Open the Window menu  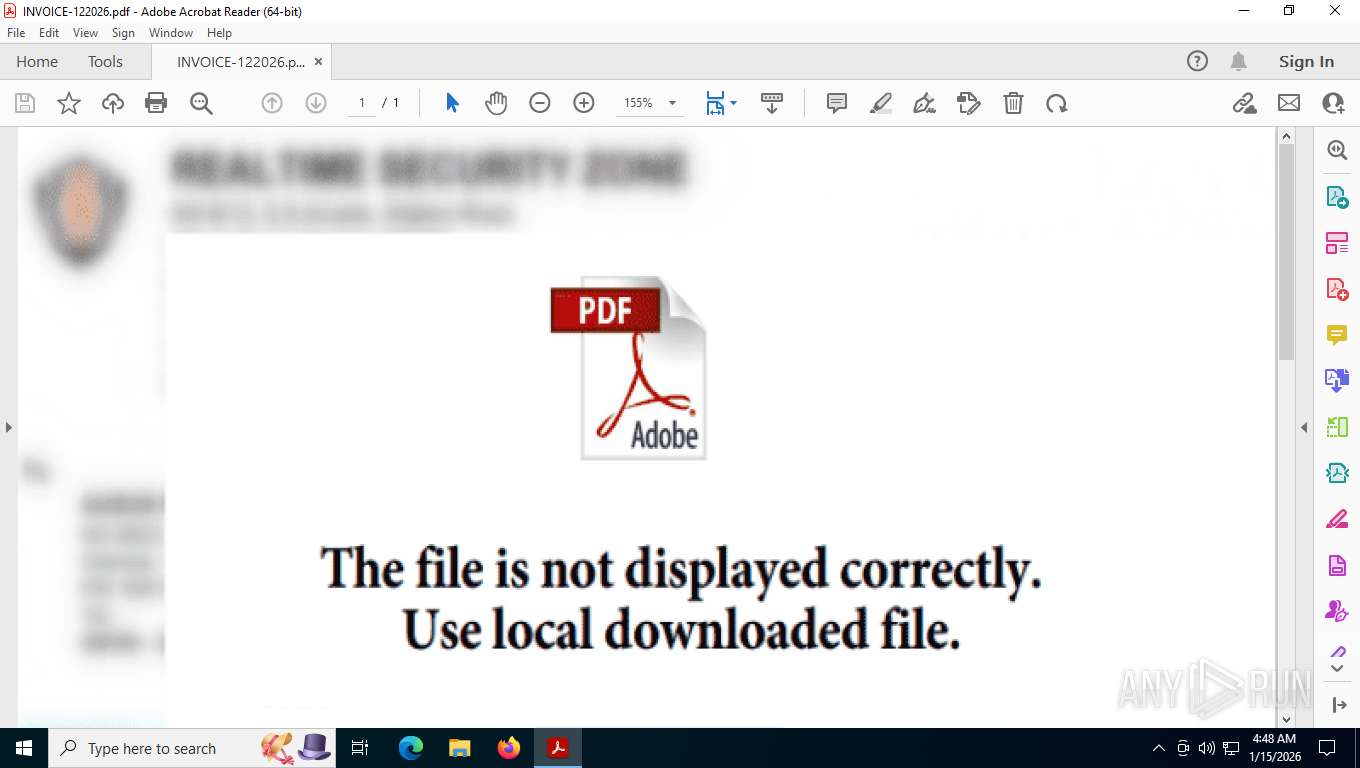click(x=171, y=33)
